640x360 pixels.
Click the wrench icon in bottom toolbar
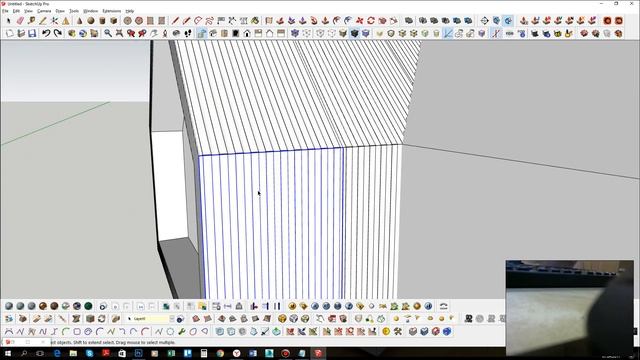(182, 331)
